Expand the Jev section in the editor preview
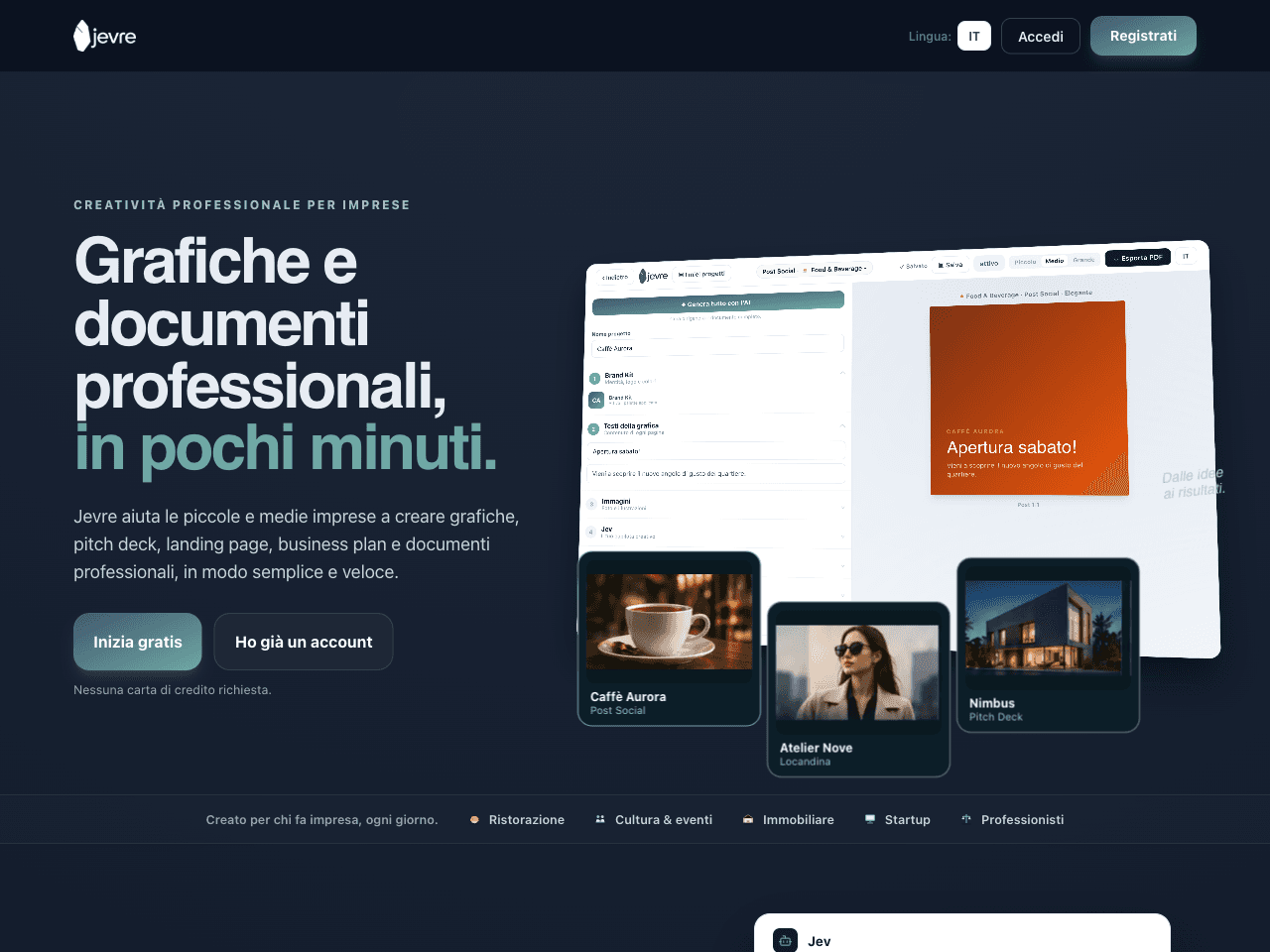 click(x=716, y=533)
